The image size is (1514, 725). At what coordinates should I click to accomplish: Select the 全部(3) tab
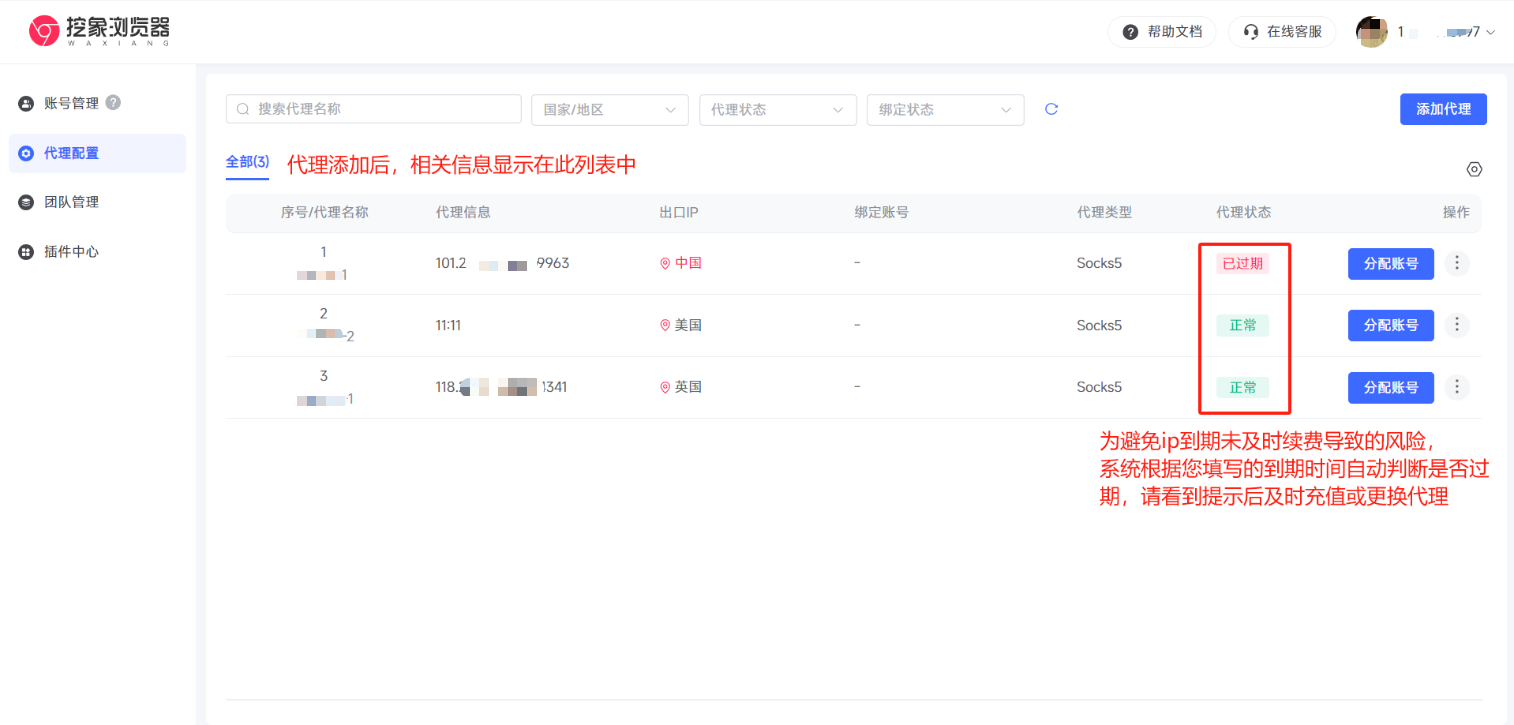point(247,162)
